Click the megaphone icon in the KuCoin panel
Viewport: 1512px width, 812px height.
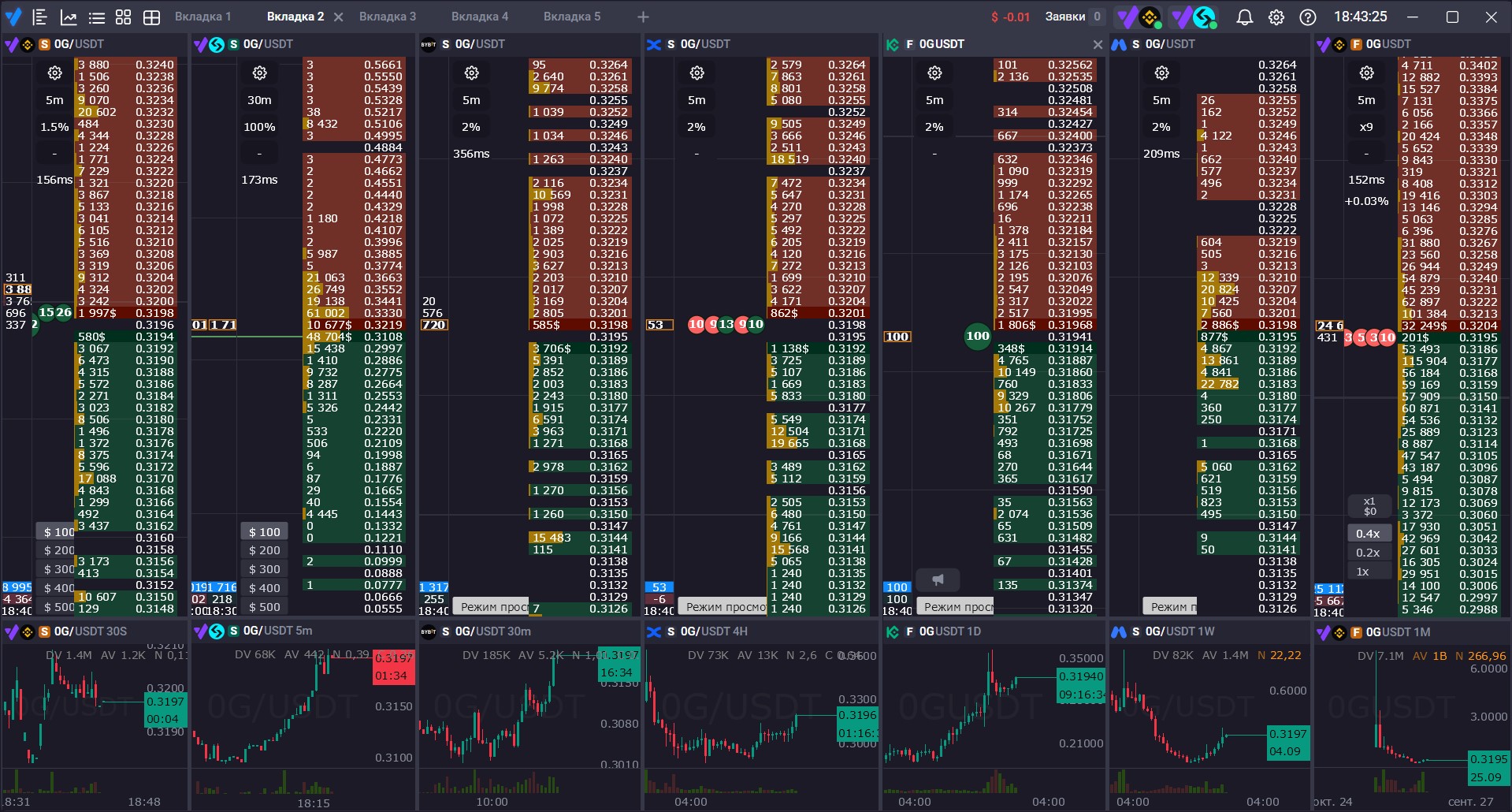pos(938,580)
